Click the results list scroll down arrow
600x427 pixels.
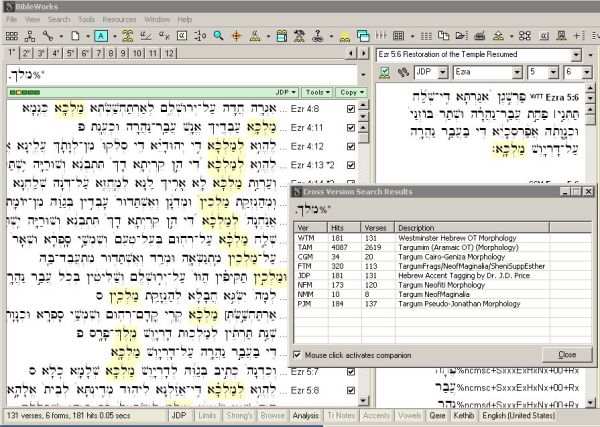(x=364, y=401)
